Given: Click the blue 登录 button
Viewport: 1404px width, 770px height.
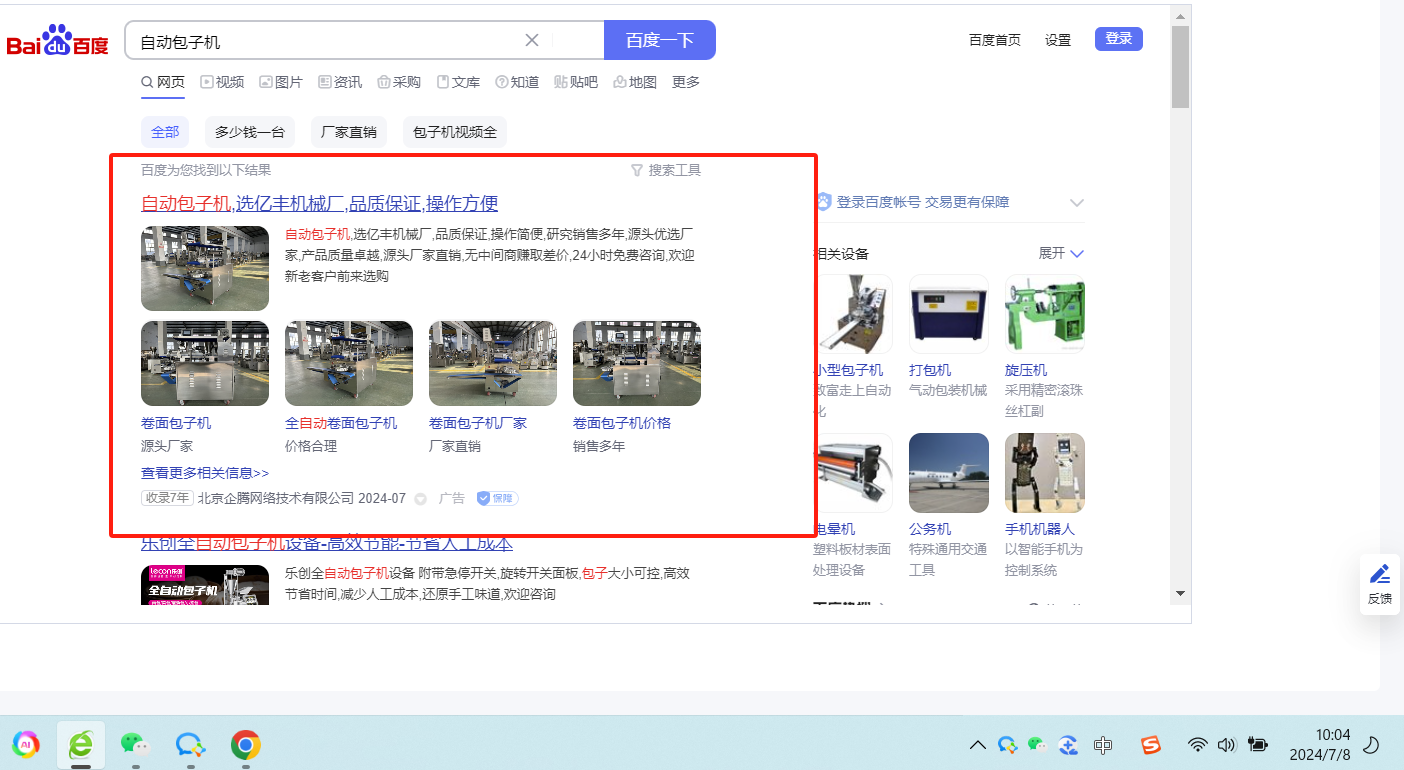Looking at the screenshot, I should pos(1119,39).
